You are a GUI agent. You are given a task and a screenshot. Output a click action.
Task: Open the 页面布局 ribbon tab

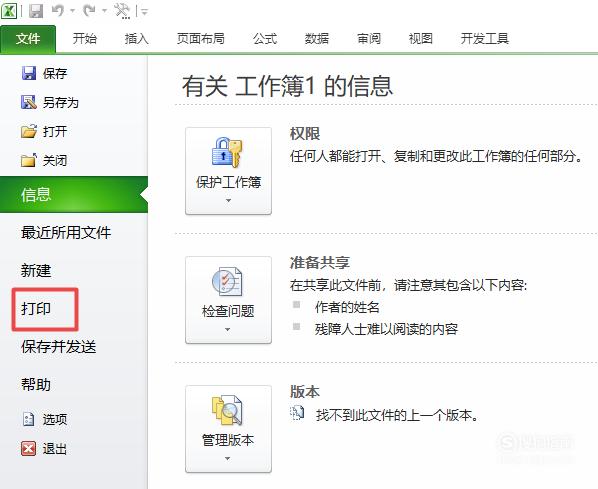(201, 39)
